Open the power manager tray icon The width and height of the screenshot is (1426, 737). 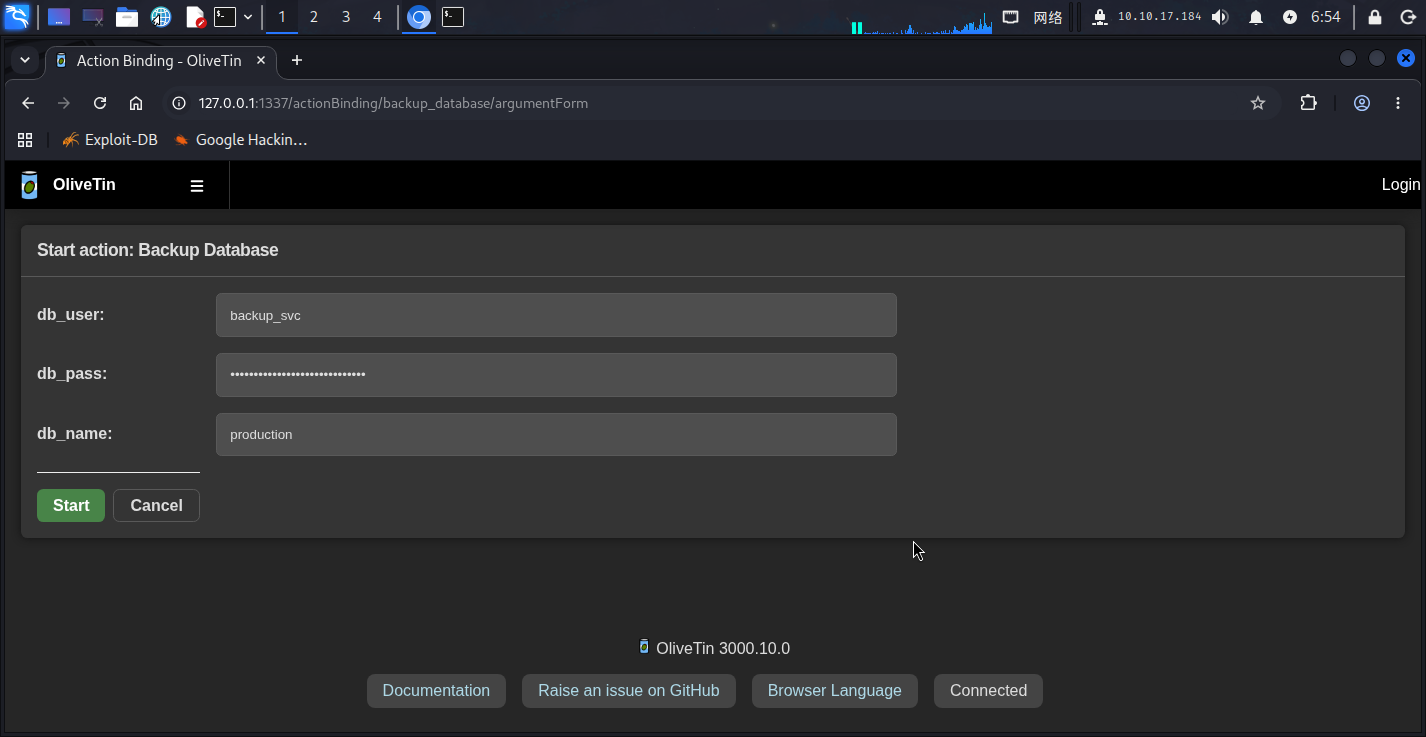point(1290,17)
